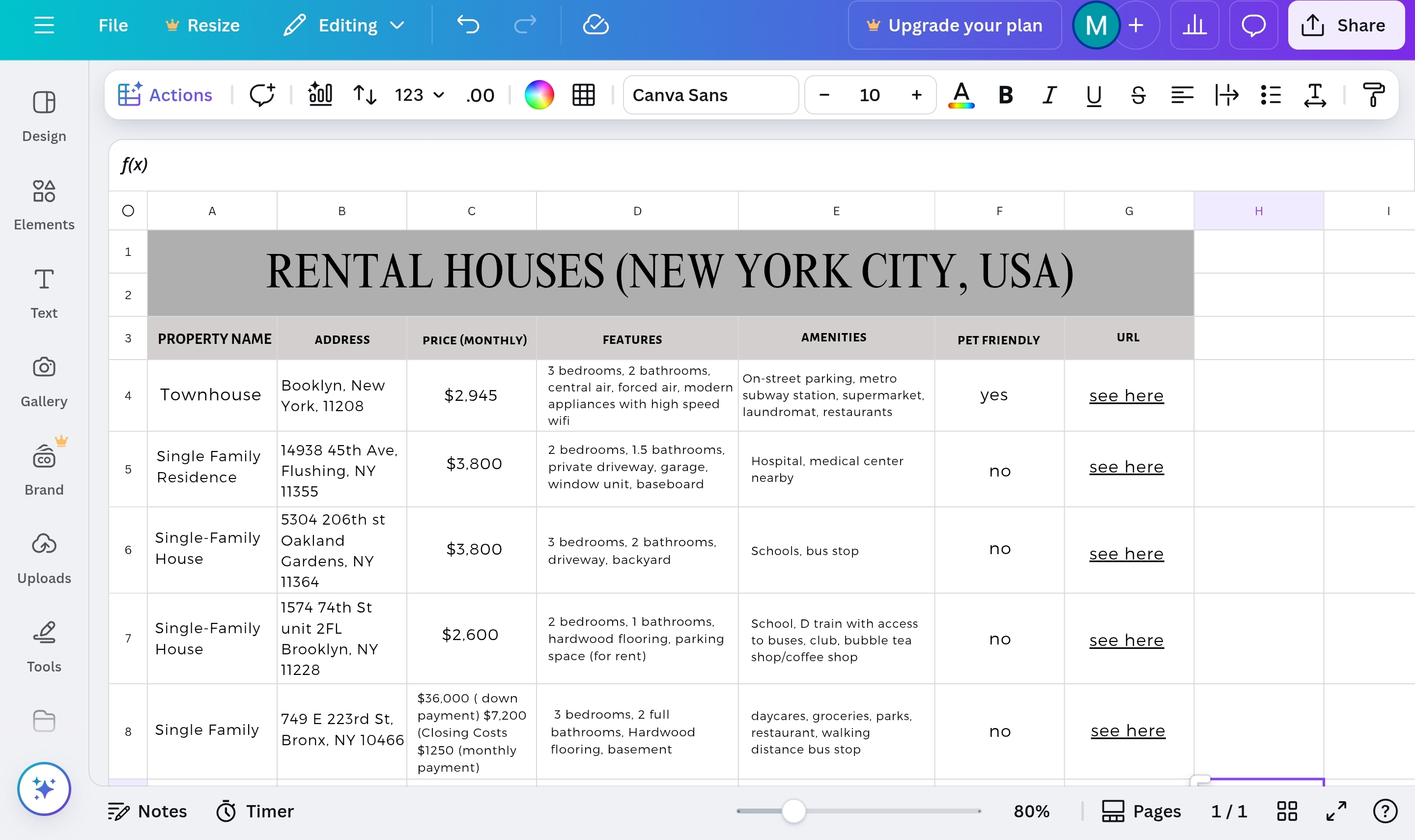
Task: Toggle italic formatting
Action: 1049,94
